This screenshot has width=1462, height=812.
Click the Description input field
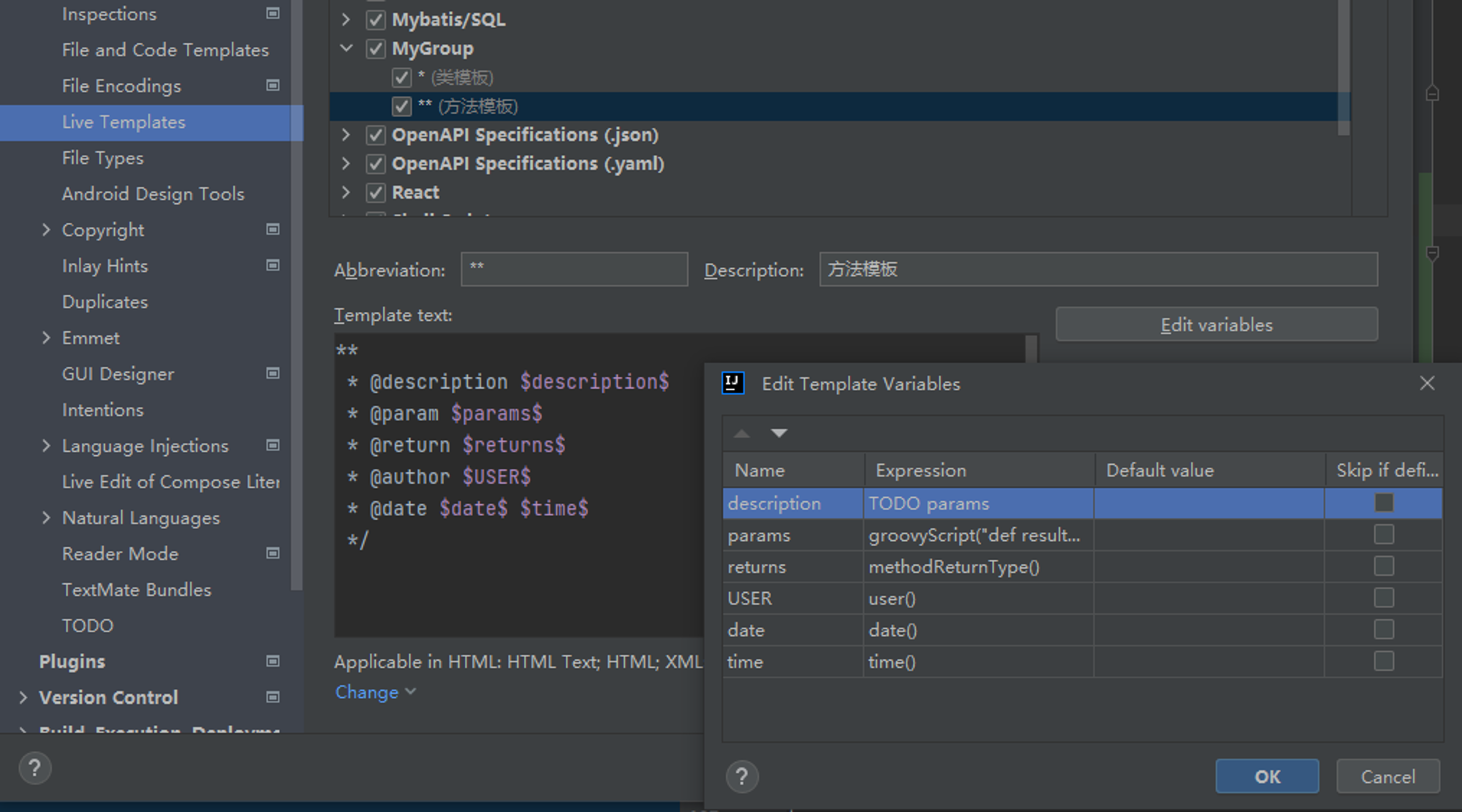pos(1098,269)
